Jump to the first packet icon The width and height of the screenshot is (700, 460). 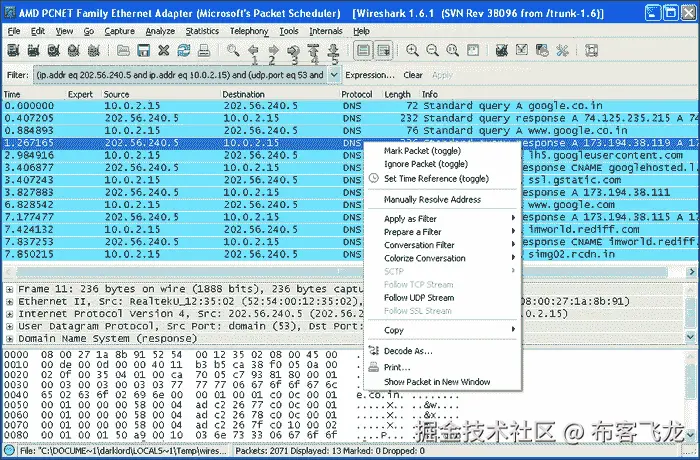(313, 50)
